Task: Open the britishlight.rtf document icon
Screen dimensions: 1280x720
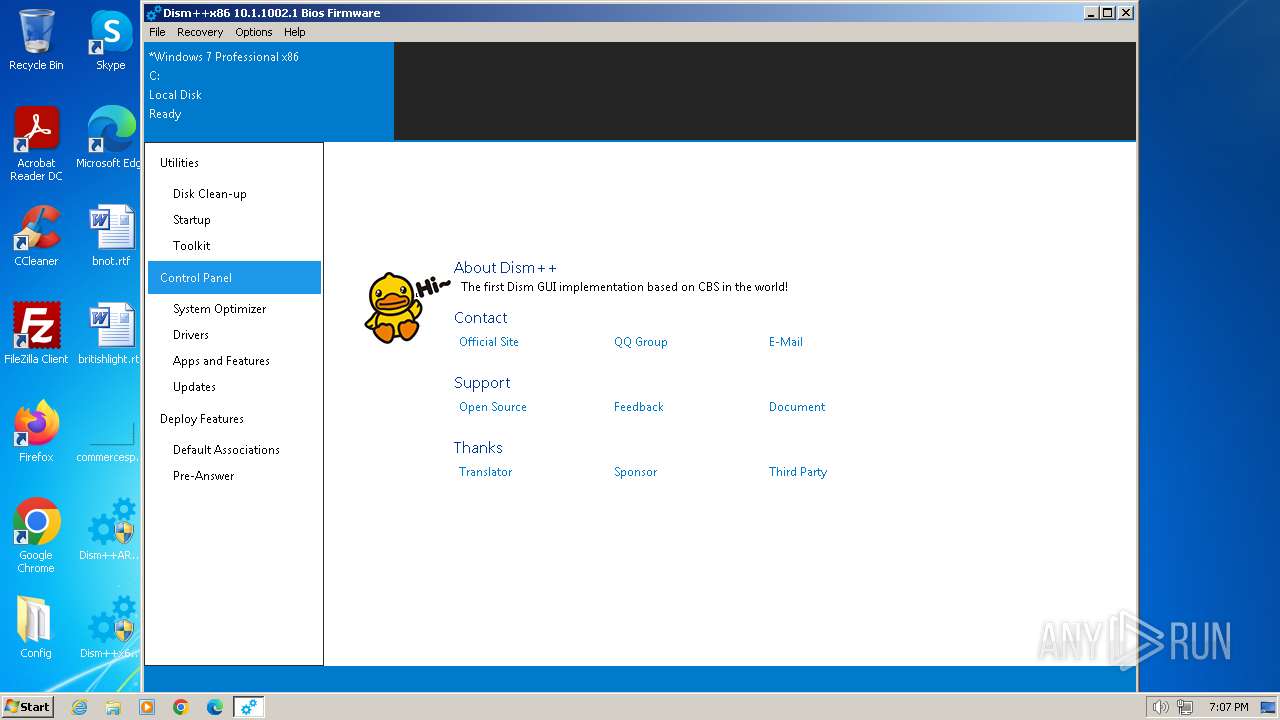Action: click(x=110, y=334)
